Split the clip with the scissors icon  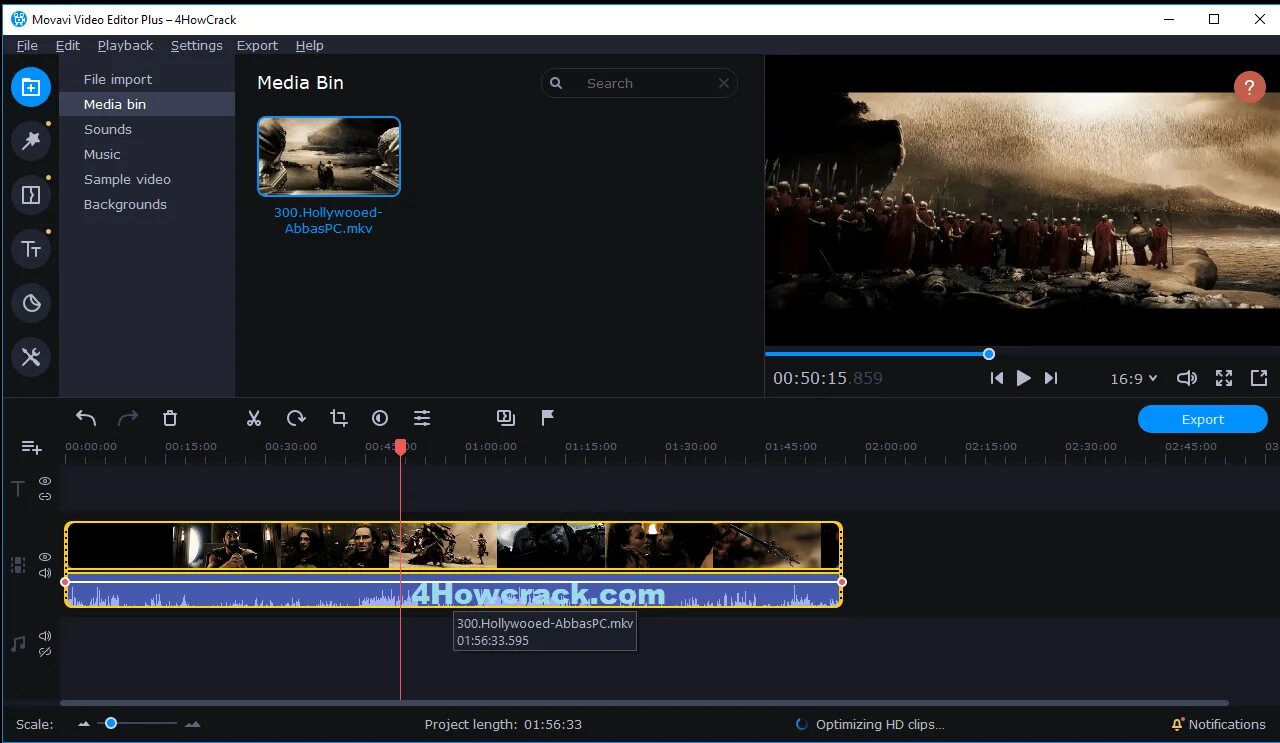pos(254,418)
